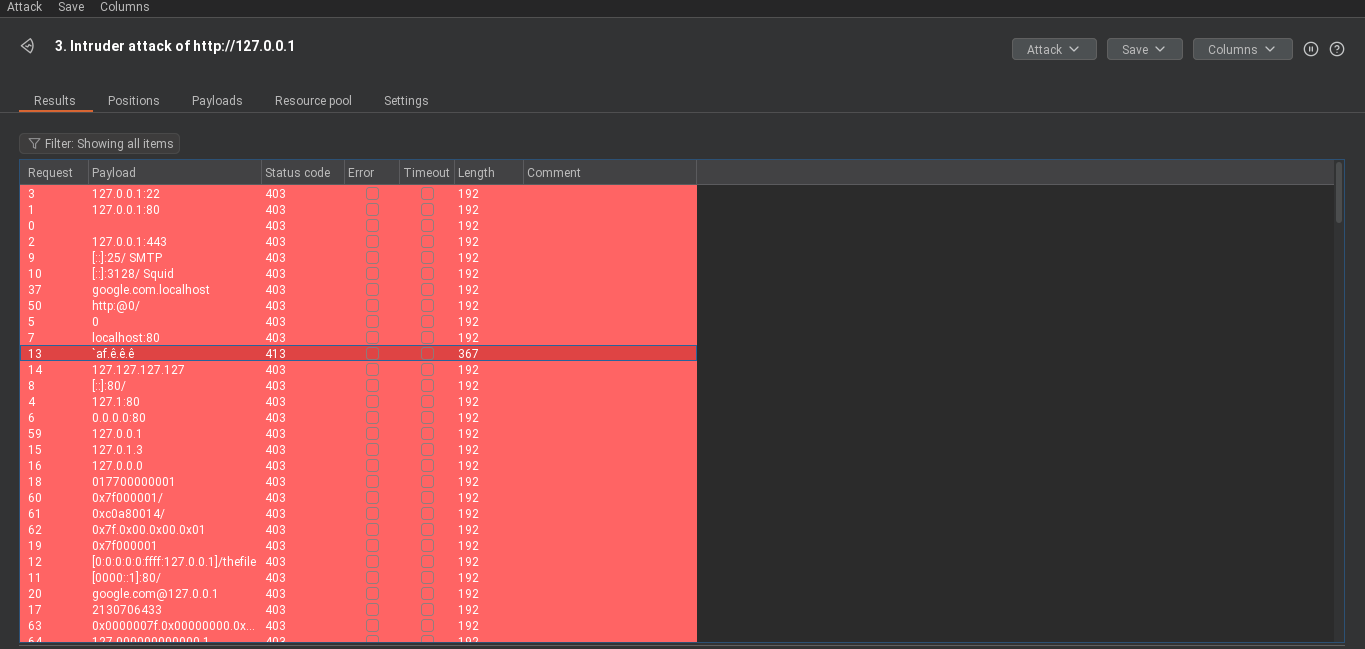Screen dimensions: 1365x649
Task: Sort by the Status code column header
Action: coord(302,173)
